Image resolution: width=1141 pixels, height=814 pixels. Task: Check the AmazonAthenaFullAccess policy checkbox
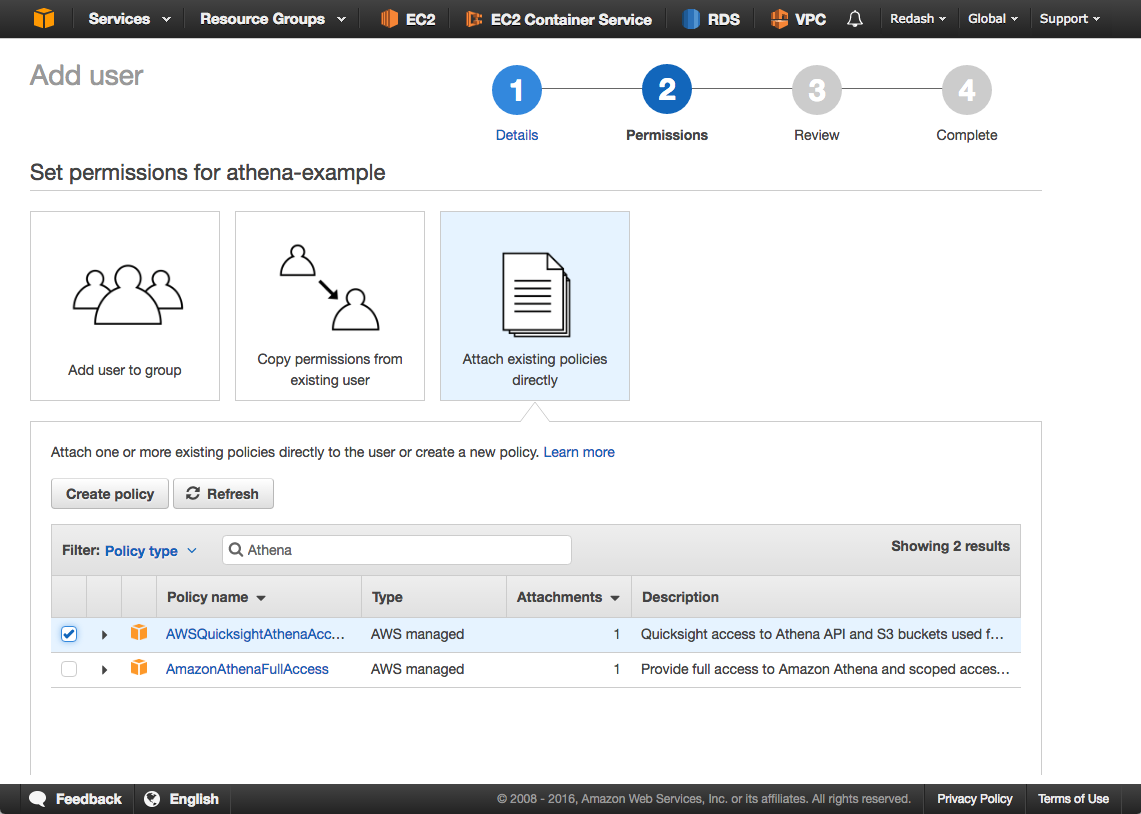[x=69, y=669]
